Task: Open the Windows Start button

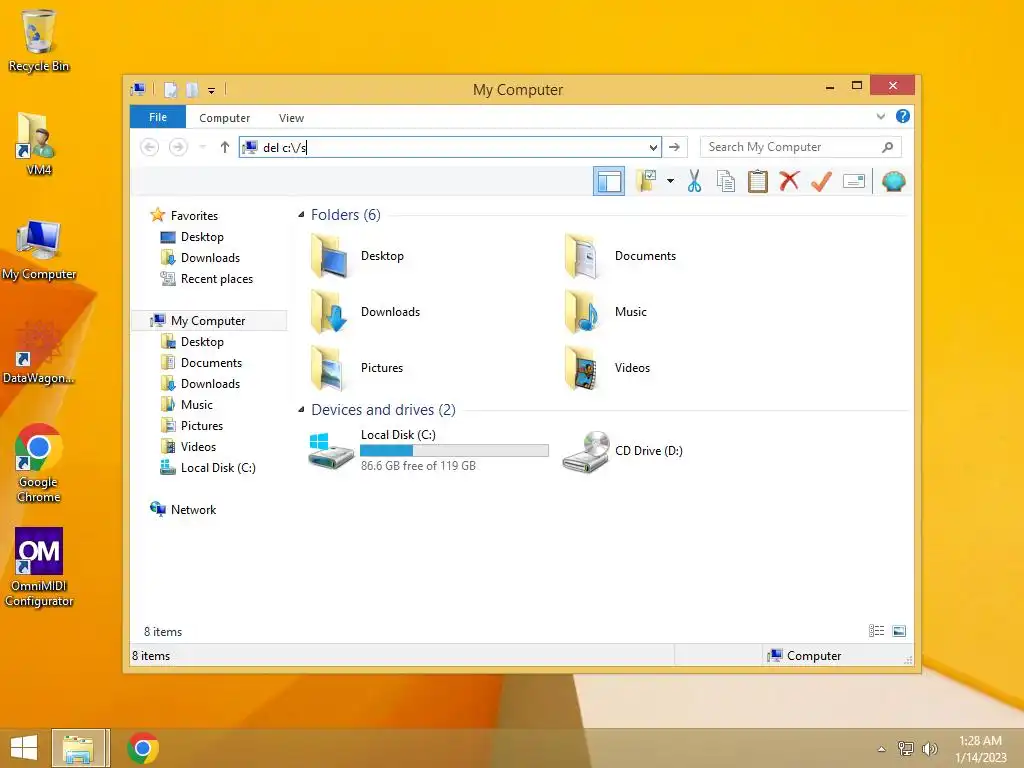Action: (24, 748)
